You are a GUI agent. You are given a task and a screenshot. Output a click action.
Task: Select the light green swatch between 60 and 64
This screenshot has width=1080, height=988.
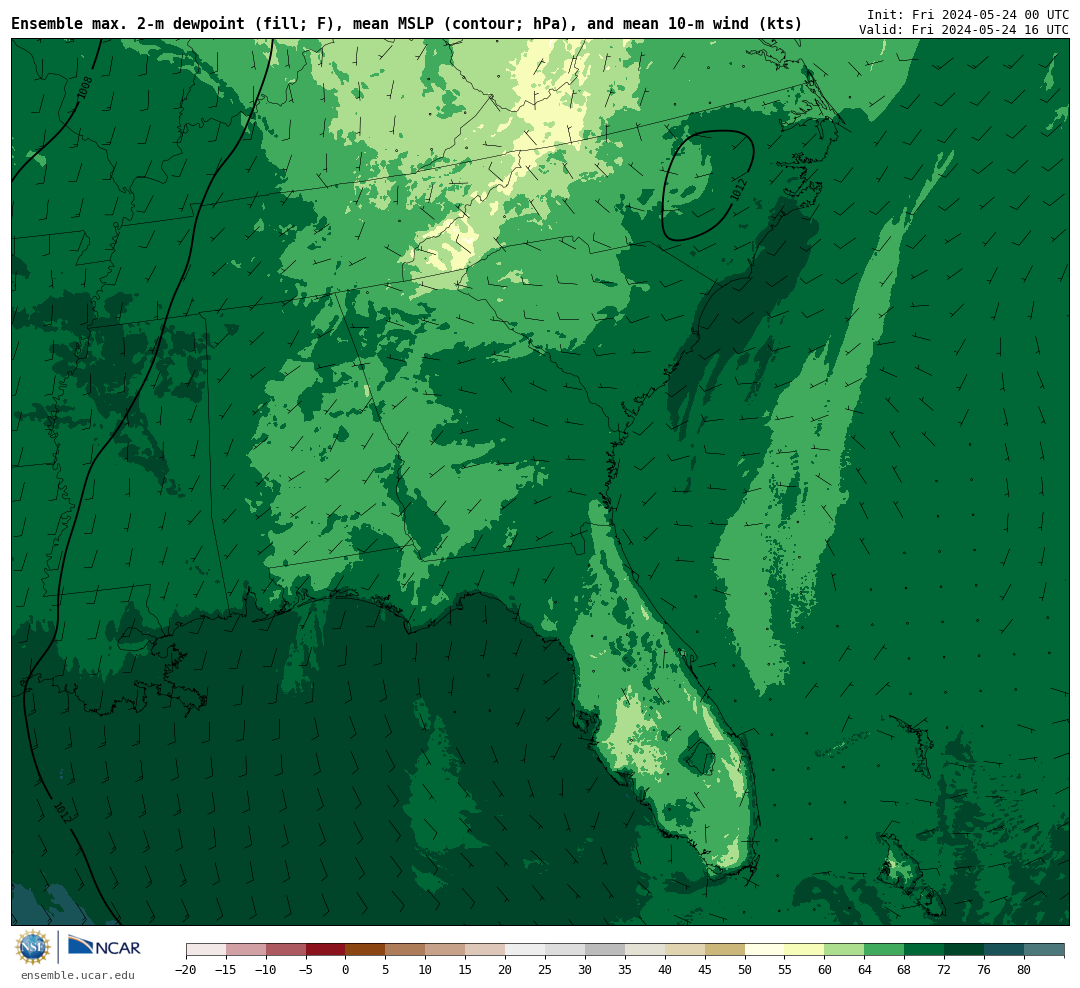pos(845,950)
